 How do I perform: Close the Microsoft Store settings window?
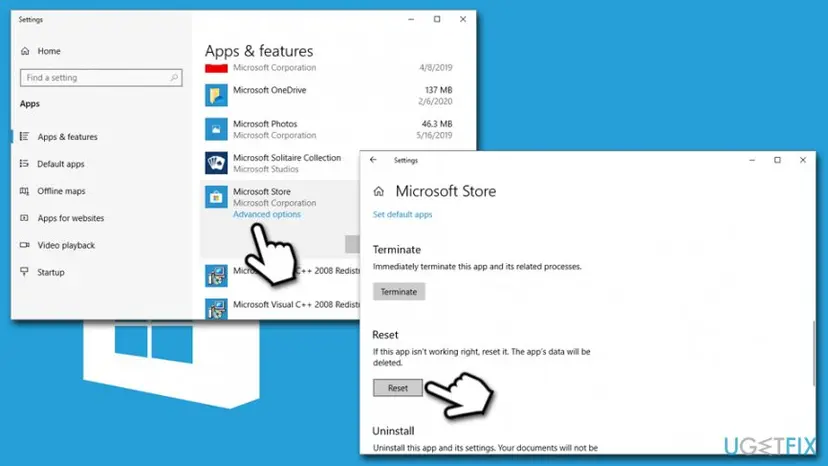(x=803, y=160)
